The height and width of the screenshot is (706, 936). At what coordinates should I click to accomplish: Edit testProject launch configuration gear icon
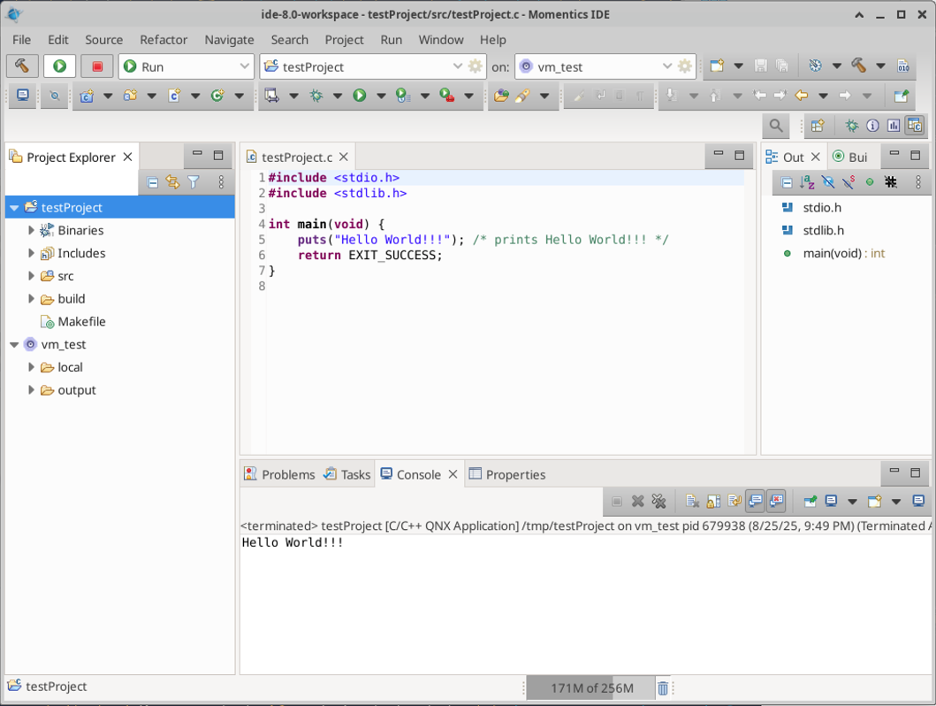click(x=476, y=66)
